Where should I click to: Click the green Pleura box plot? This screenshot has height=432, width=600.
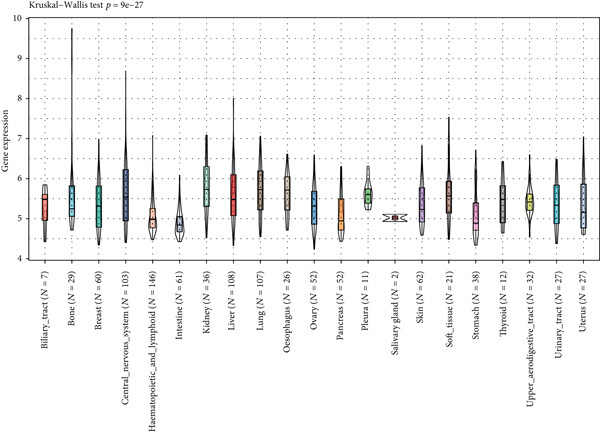pos(368,196)
